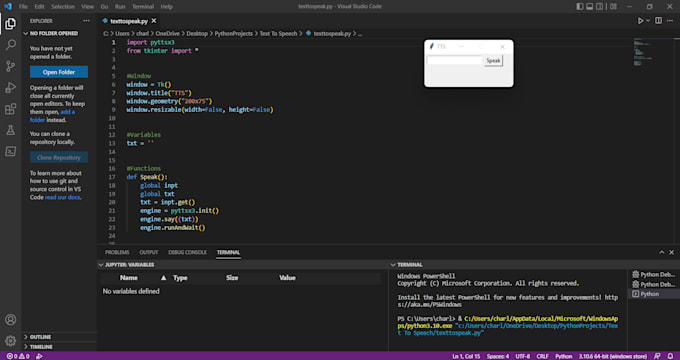Open the terminal-like icon in activity bar
The width and height of the screenshot is (680, 360).
coord(10,151)
